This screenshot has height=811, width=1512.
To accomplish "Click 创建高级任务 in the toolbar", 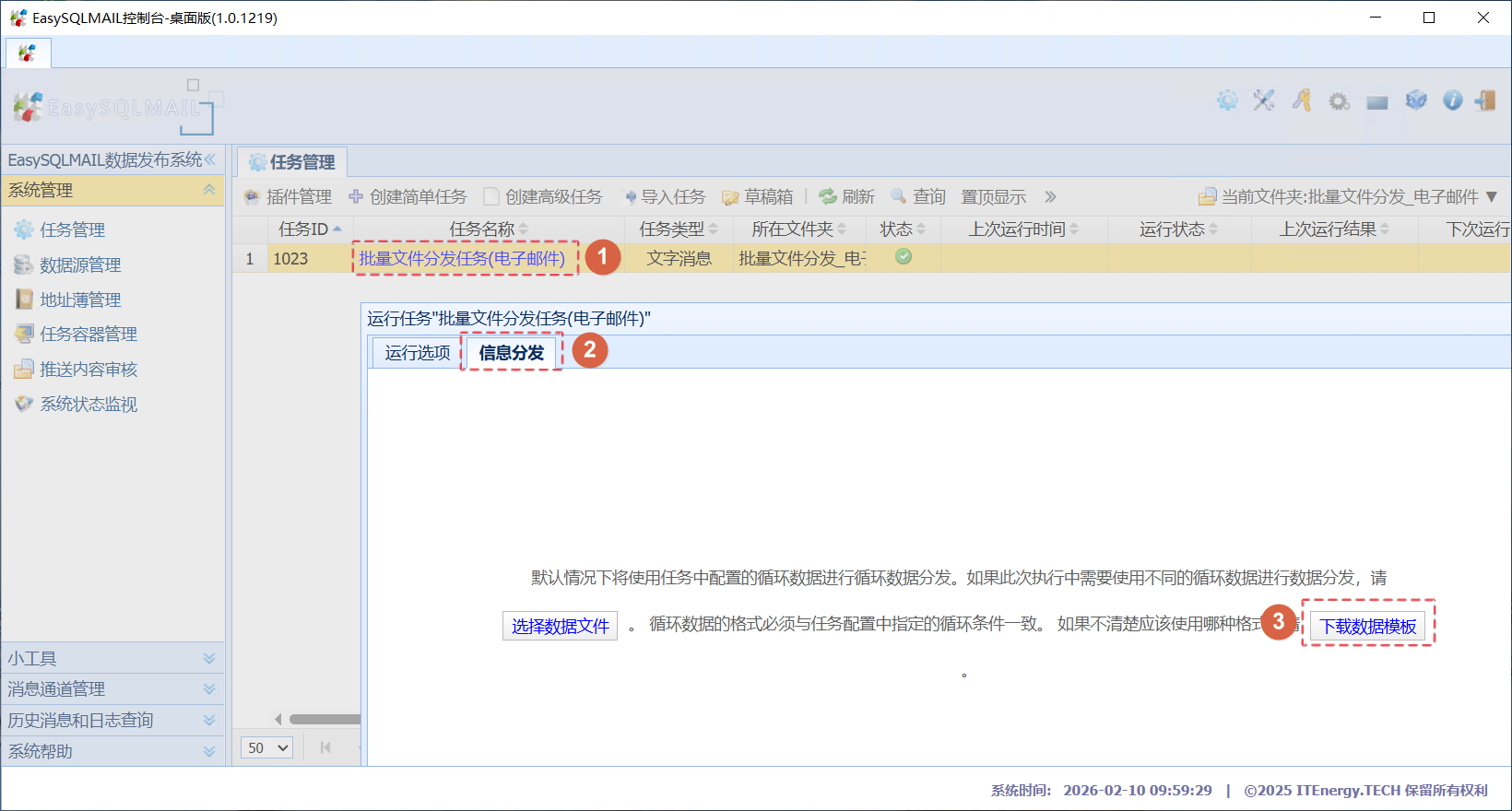I will click(x=543, y=196).
